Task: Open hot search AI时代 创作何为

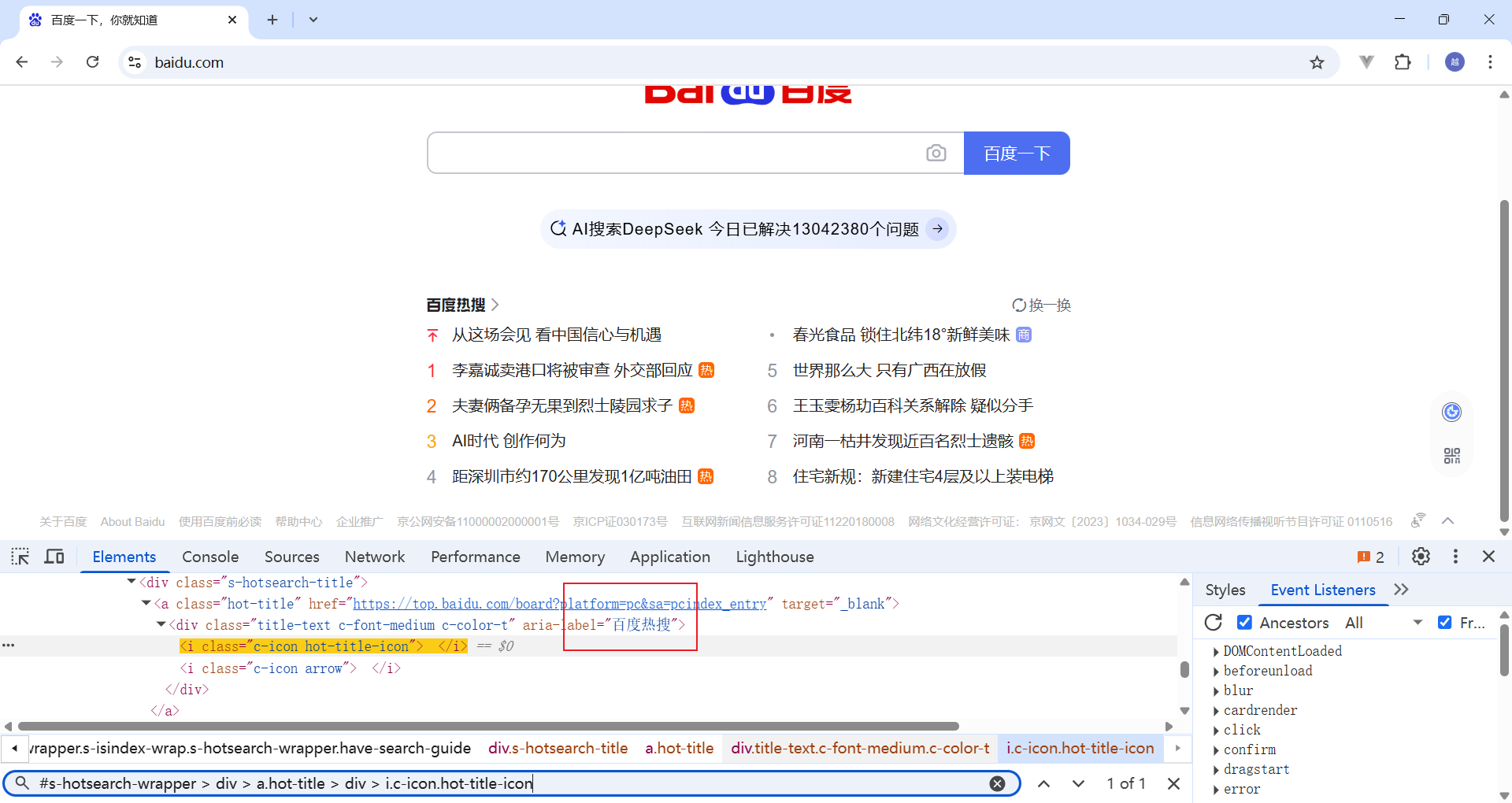Action: 509,441
